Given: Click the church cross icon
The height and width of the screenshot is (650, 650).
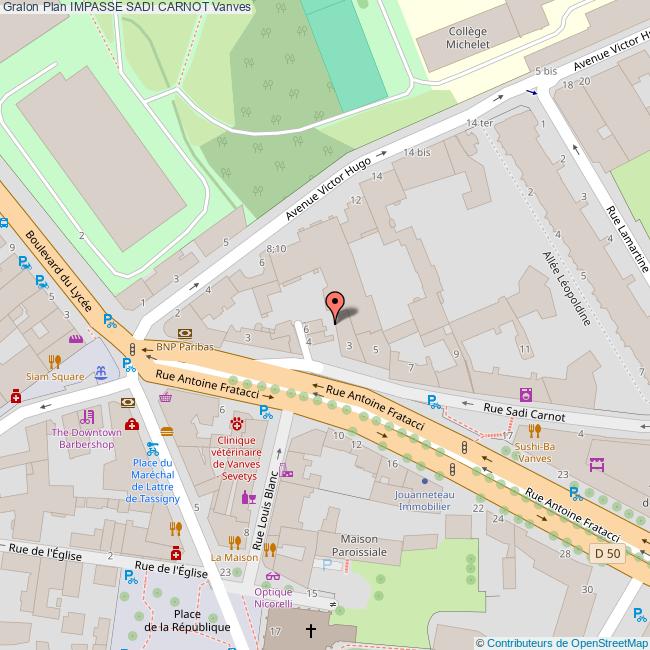Looking at the screenshot, I should tap(311, 631).
